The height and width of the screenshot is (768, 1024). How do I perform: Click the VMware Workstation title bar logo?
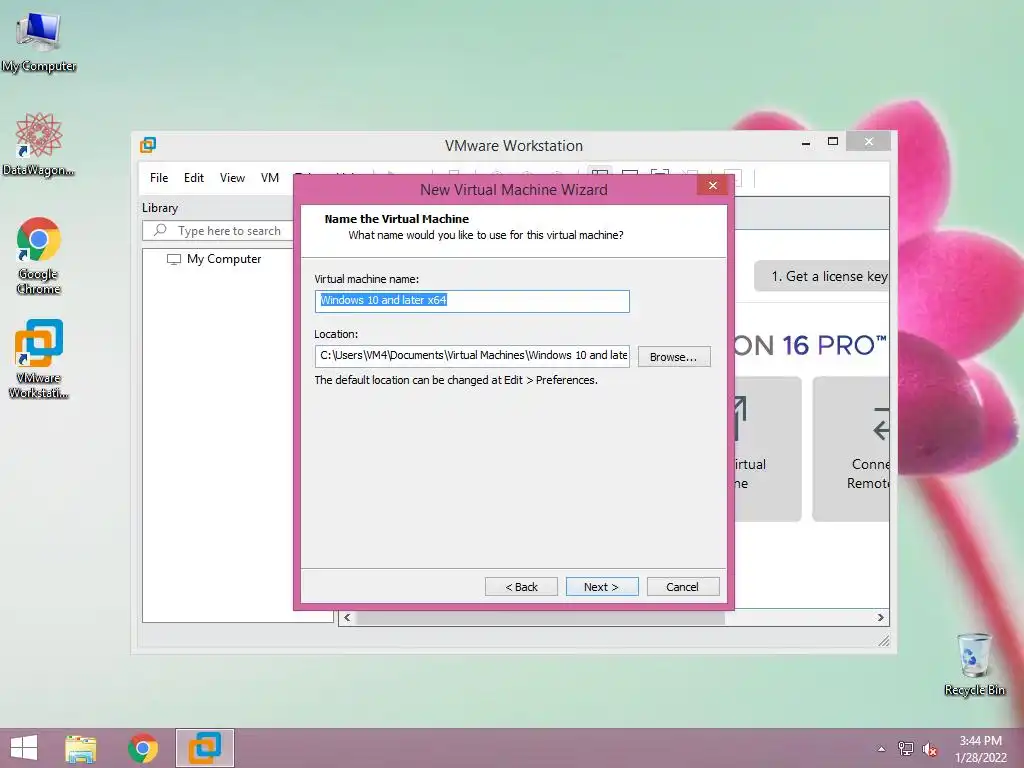[148, 145]
